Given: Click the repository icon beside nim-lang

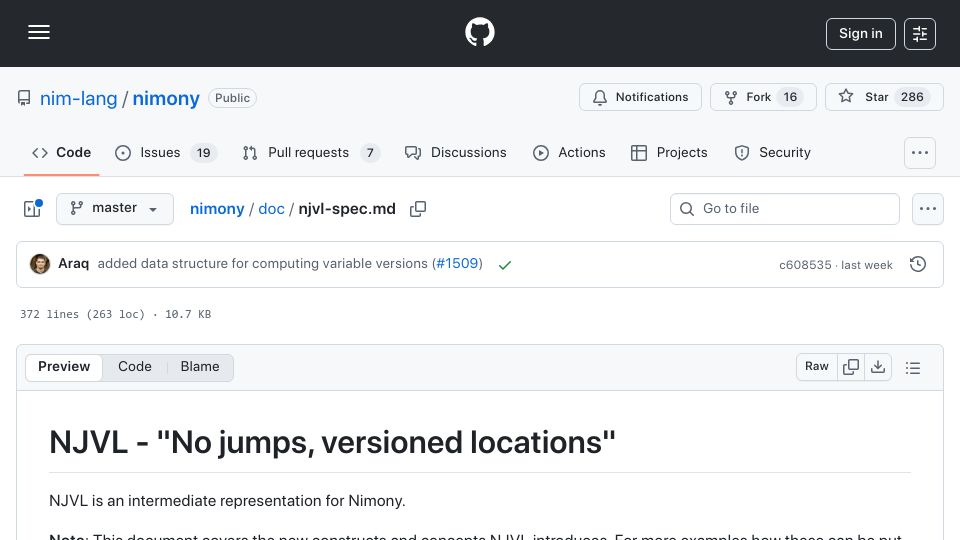Looking at the screenshot, I should point(24,98).
